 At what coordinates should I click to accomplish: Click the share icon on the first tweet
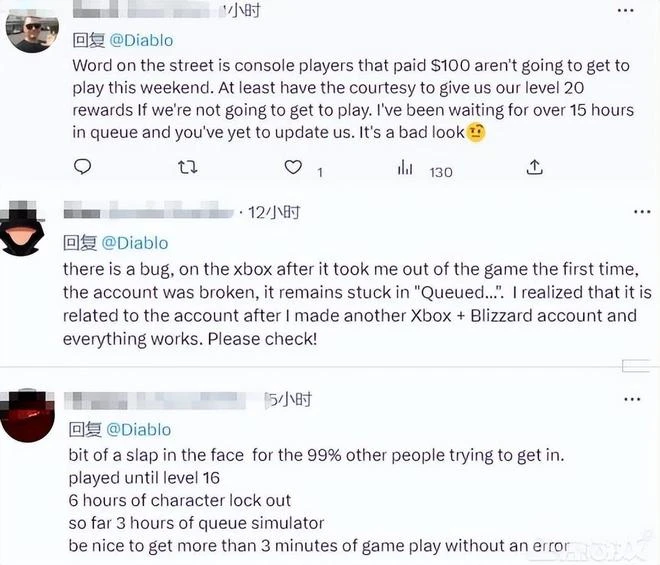tap(536, 168)
